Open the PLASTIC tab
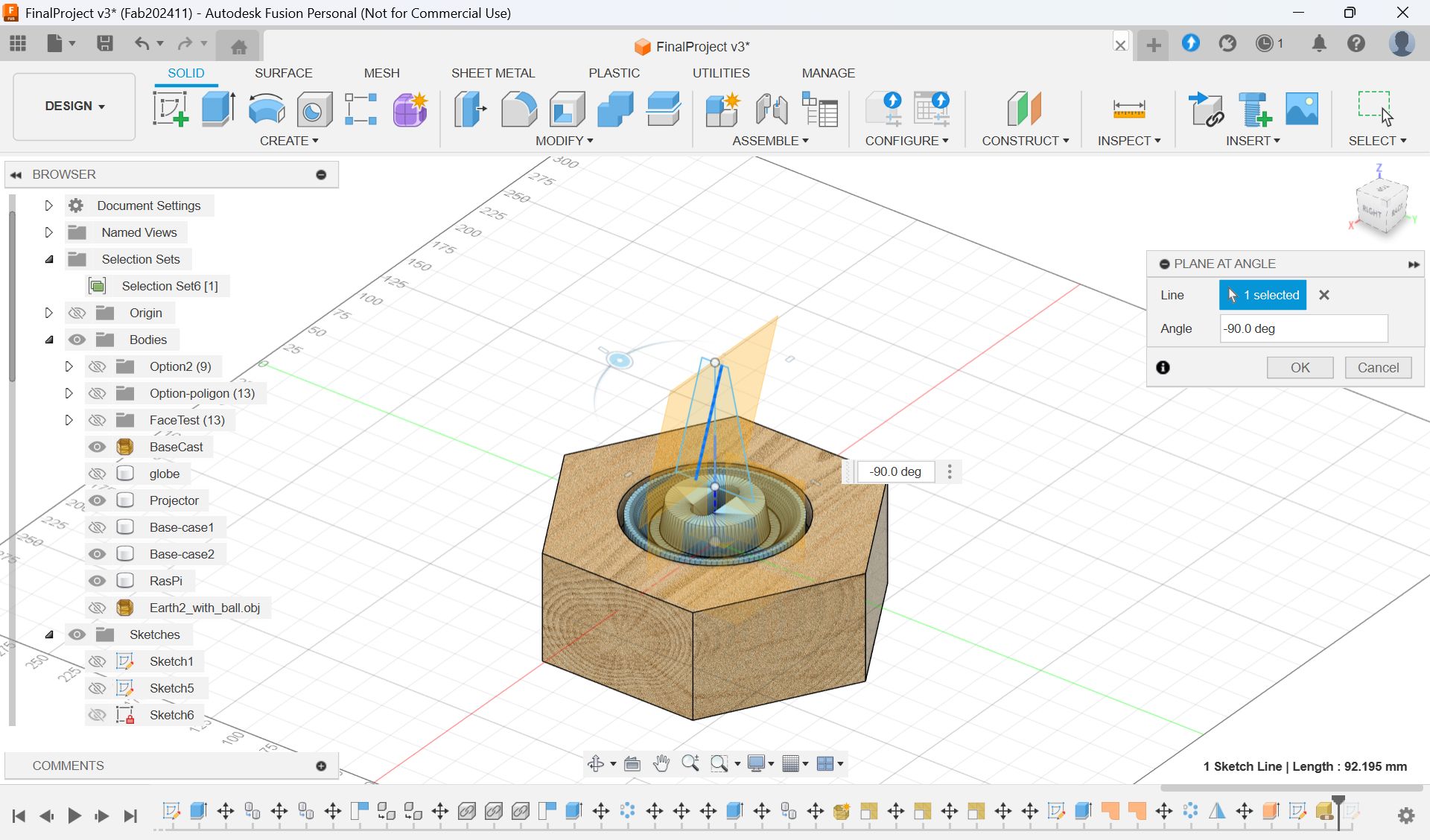This screenshot has width=1430, height=840. click(x=614, y=73)
